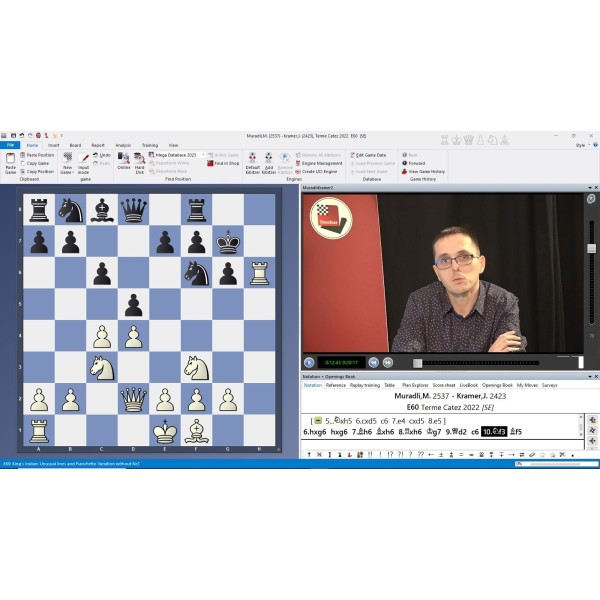Click Forward in Game History

(x=413, y=163)
